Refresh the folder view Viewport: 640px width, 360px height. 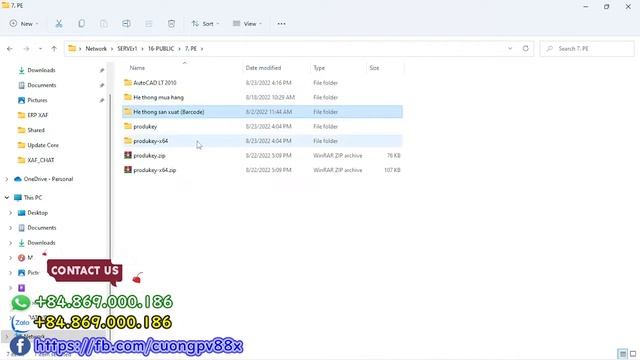click(526, 49)
